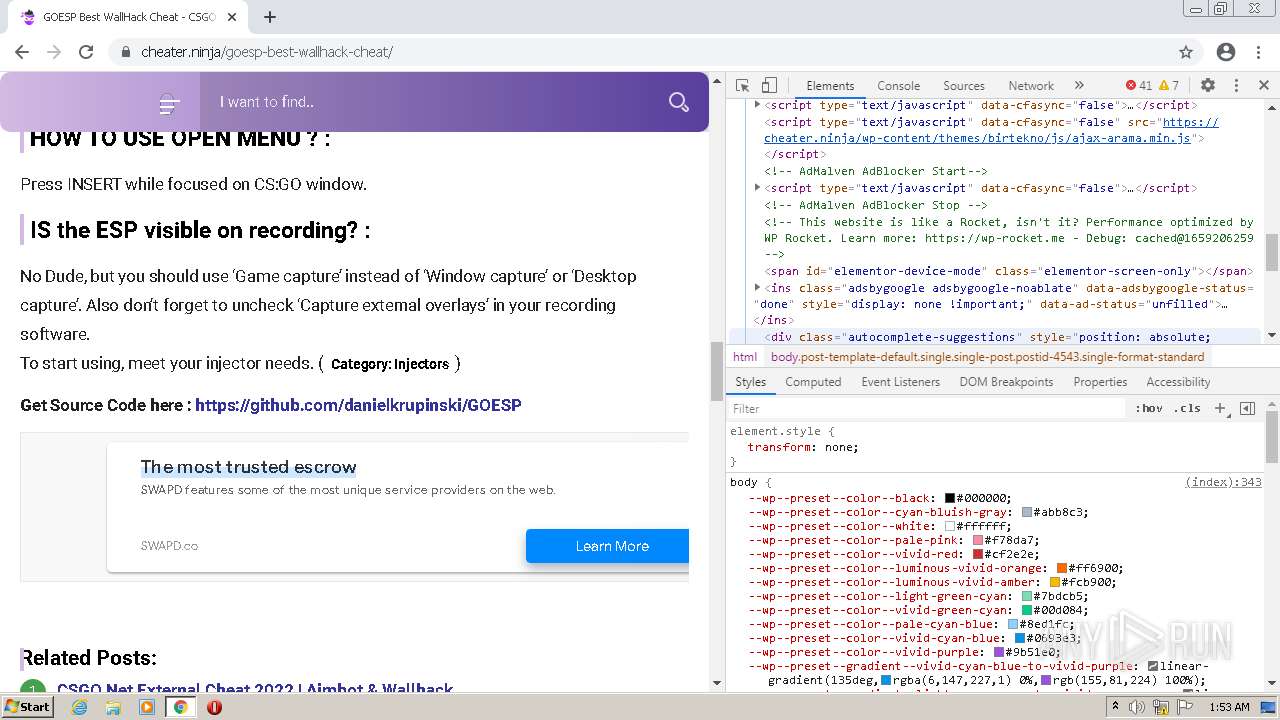Viewport: 1280px width, 720px height.
Task: Select the body breadcrumb item
Action: point(987,356)
